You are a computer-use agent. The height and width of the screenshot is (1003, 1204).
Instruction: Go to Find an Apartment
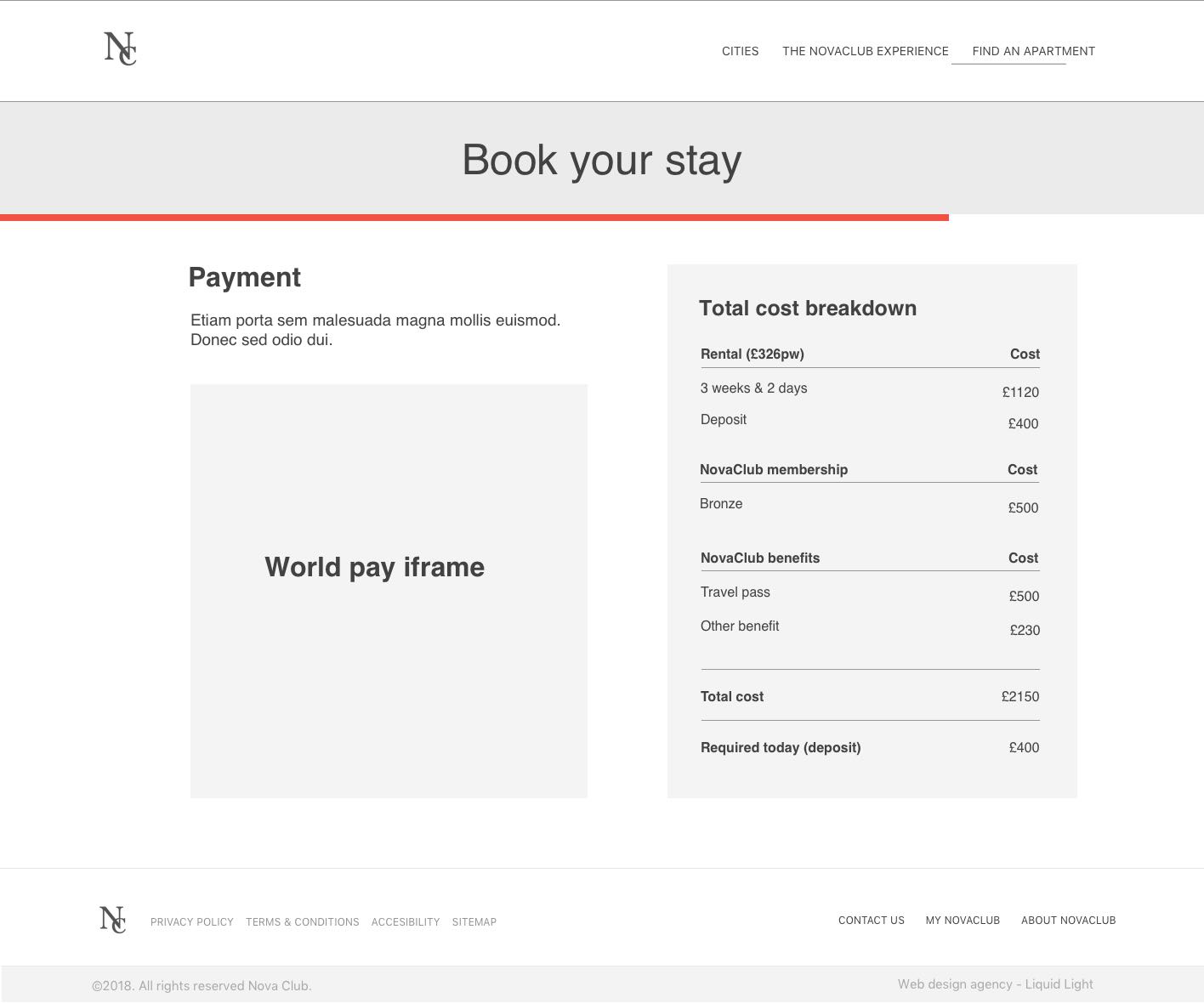pos(1033,51)
